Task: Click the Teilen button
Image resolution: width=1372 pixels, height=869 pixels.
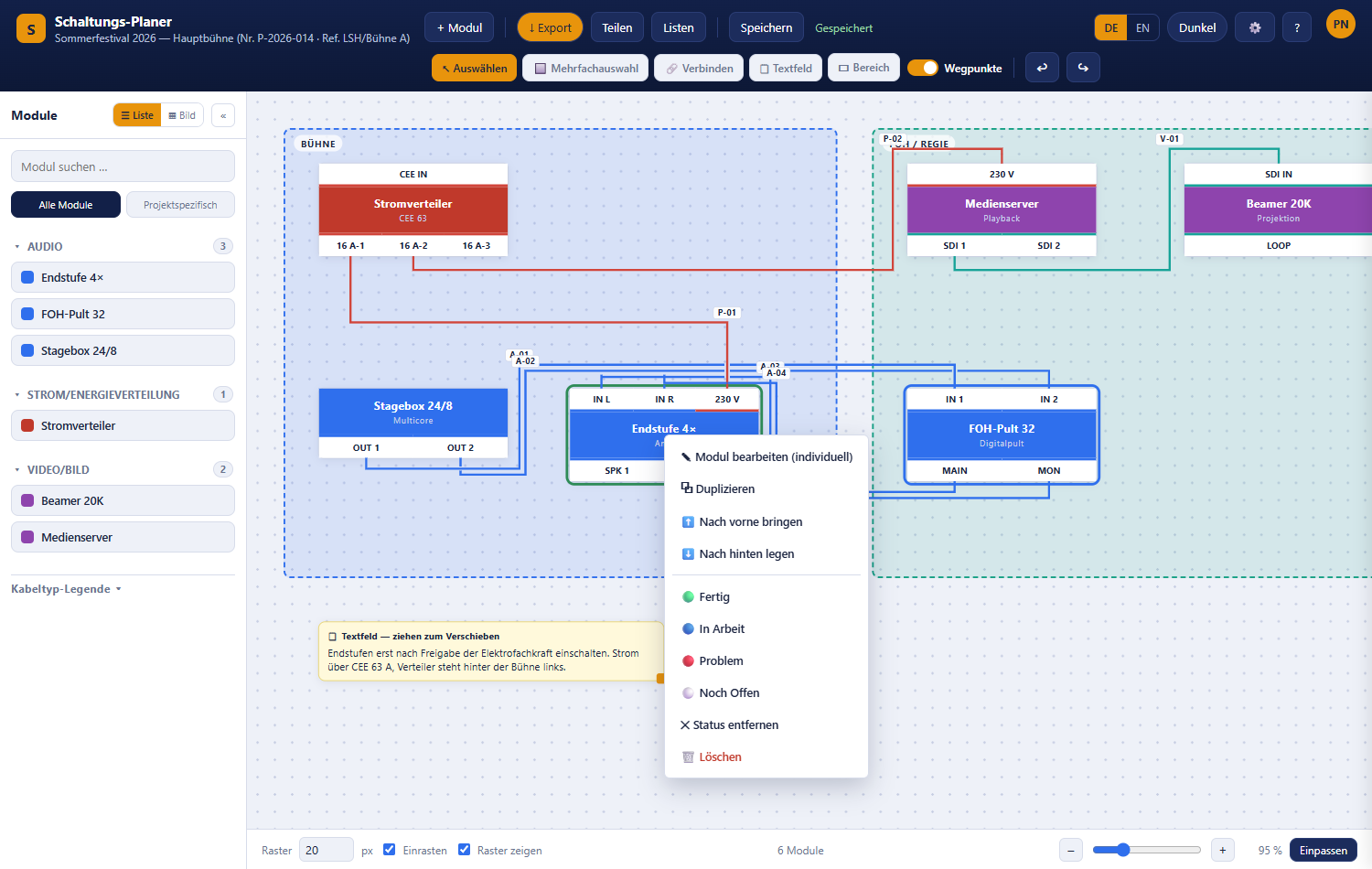Action: (617, 27)
